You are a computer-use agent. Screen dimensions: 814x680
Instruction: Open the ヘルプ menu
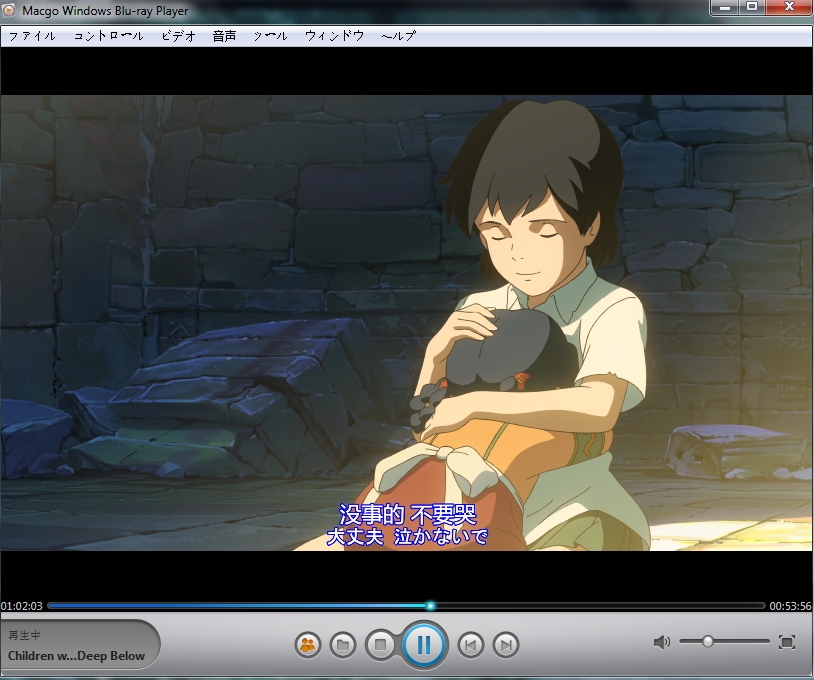(398, 36)
